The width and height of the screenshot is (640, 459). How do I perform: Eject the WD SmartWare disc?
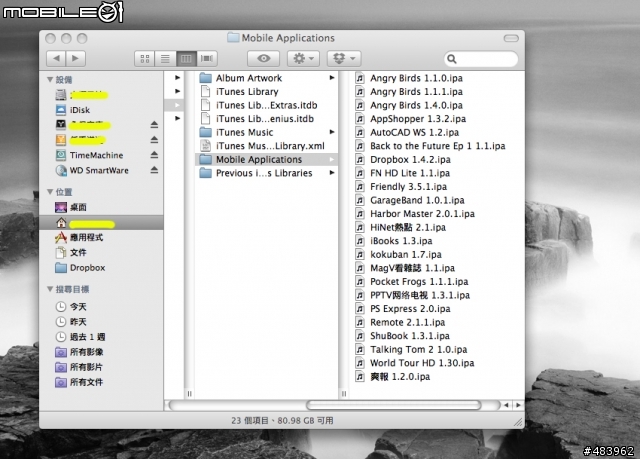tap(154, 170)
